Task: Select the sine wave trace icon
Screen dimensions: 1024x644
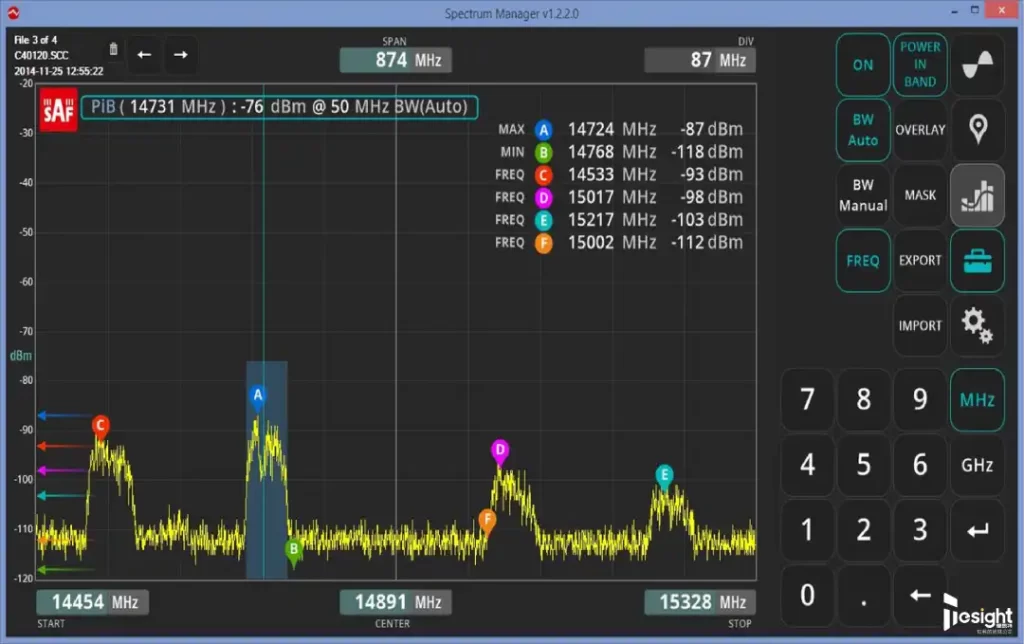Action: point(977,65)
